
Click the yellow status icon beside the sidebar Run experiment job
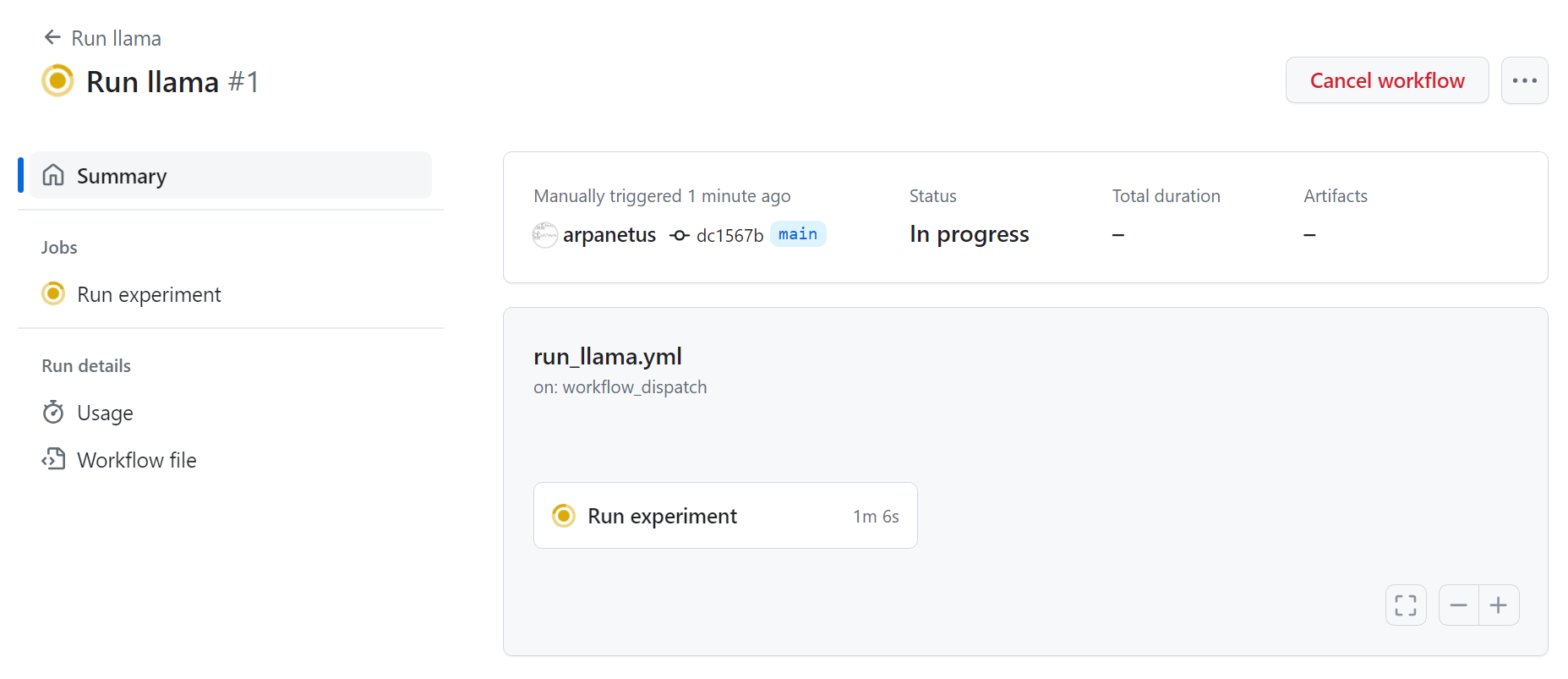pos(53,293)
